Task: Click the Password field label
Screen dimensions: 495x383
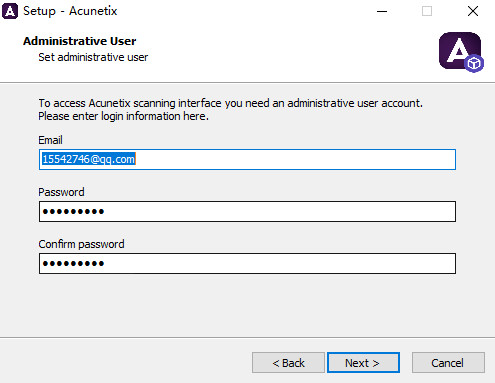Action: point(61,192)
